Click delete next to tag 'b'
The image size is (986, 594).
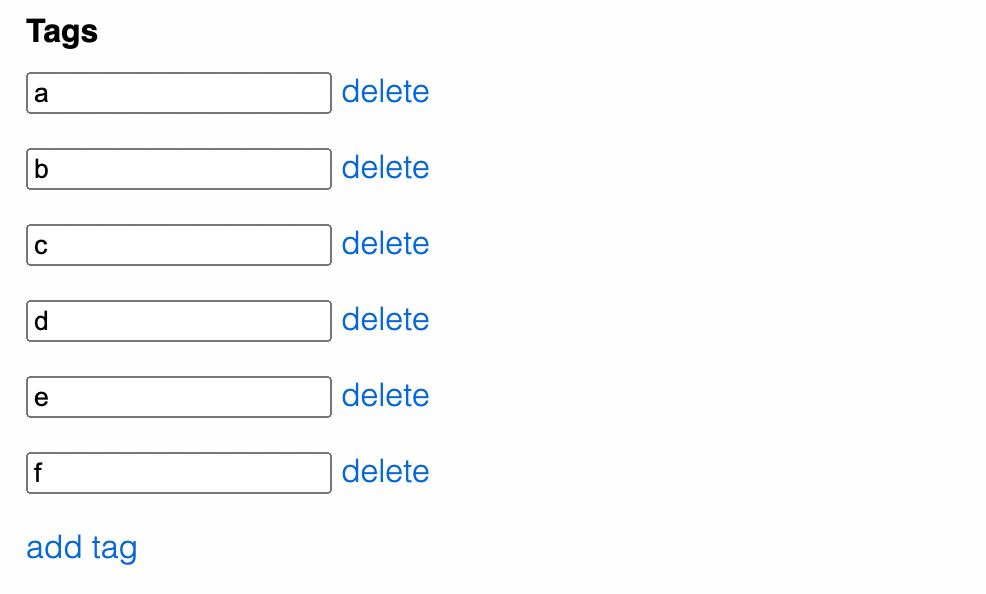[x=385, y=168]
